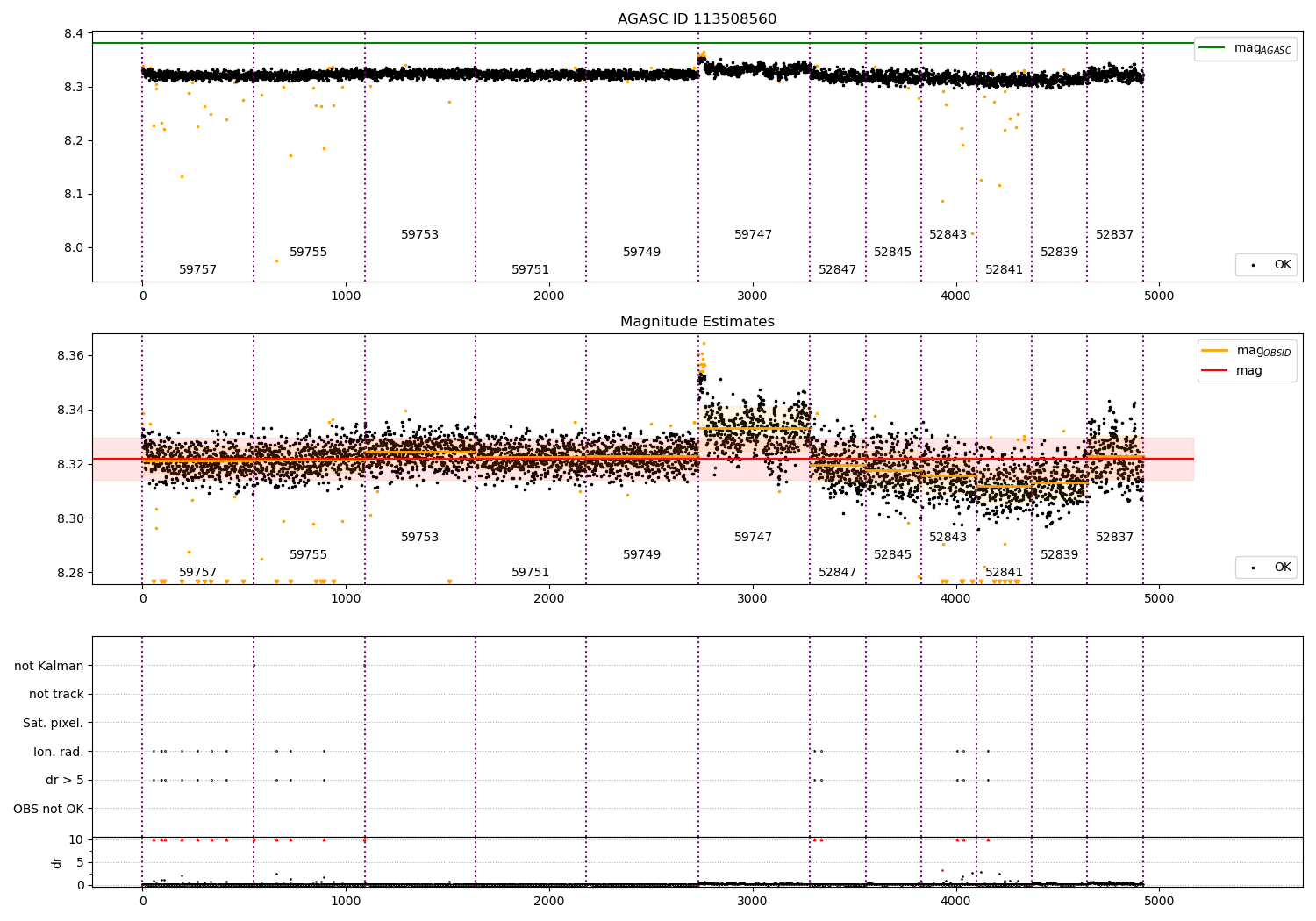The width and height of the screenshot is (1316, 921).
Task: Select the "not Kalman" axis label
Action: 49,666
